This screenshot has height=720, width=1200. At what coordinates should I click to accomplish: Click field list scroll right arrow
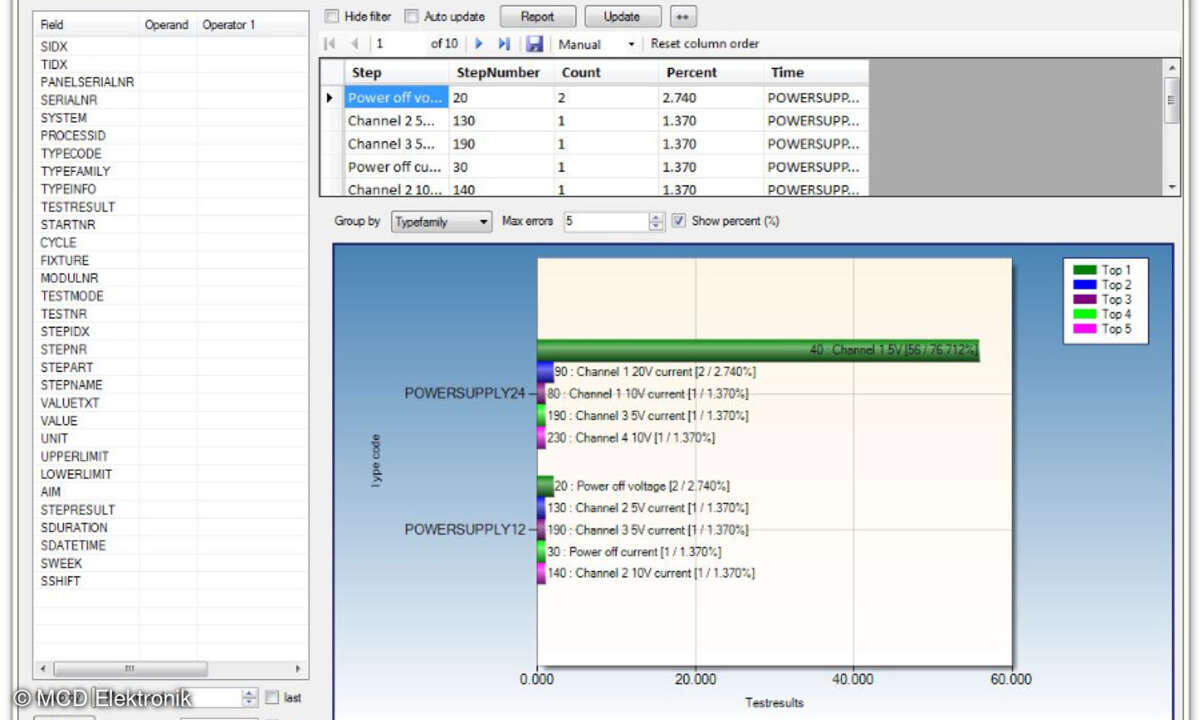tap(297, 668)
